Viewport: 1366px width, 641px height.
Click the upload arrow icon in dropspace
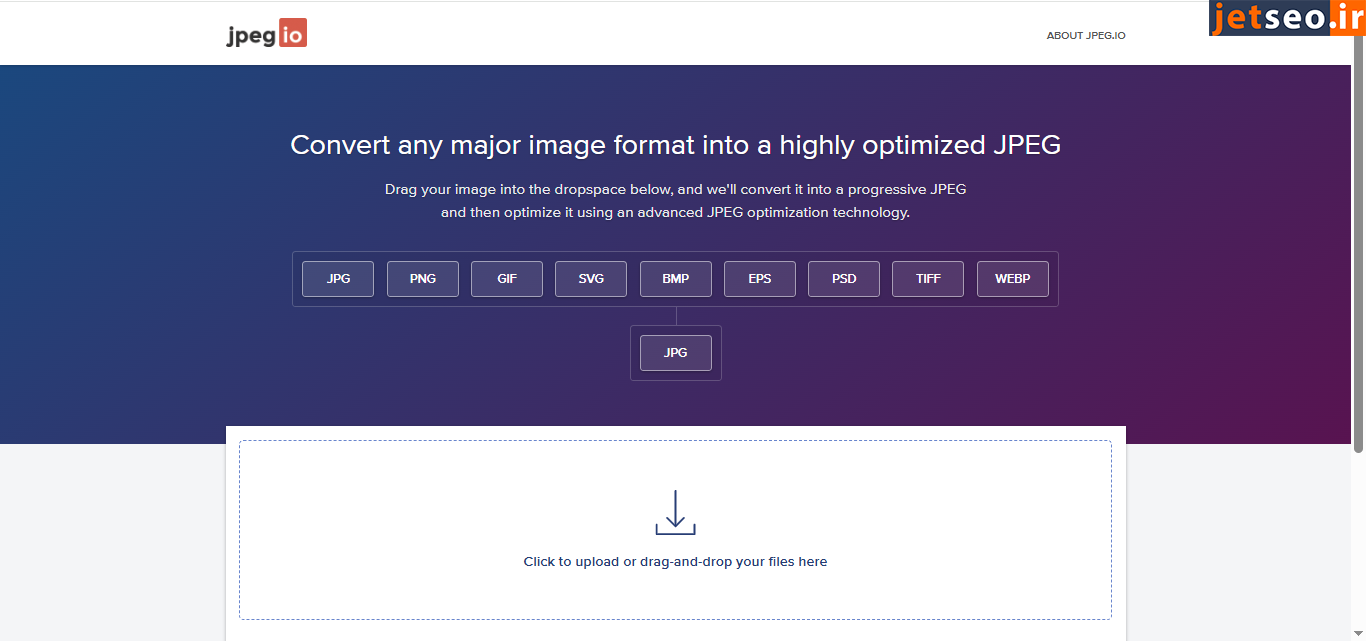pos(675,512)
